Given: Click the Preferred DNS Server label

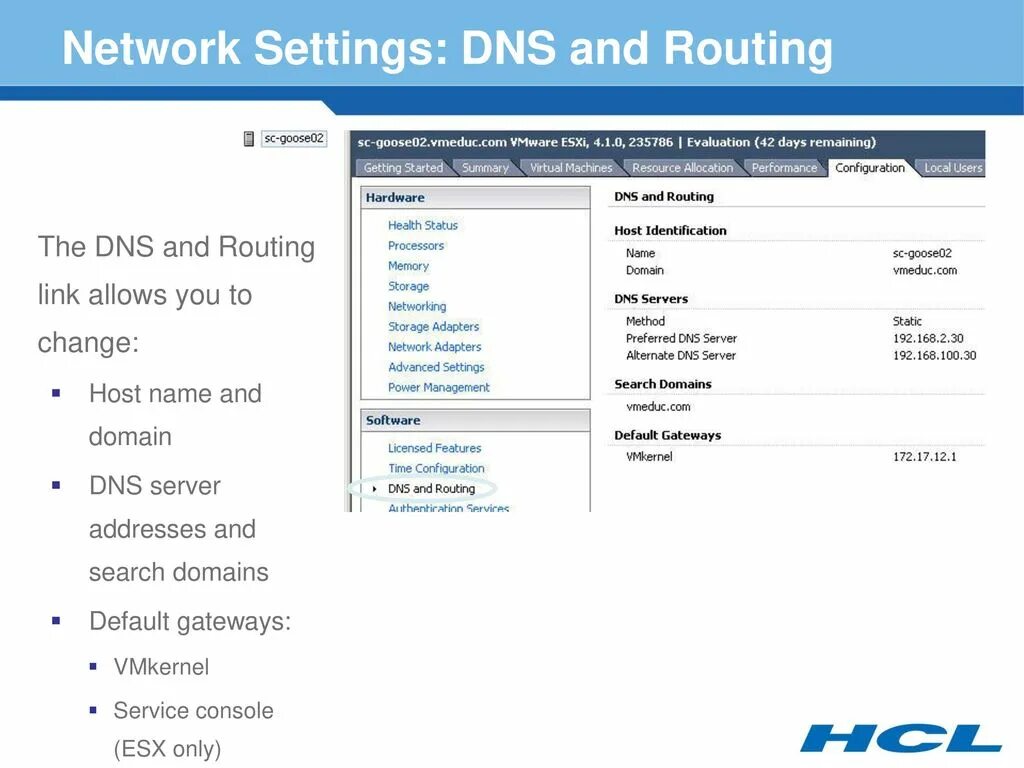Looking at the screenshot, I should (x=681, y=338).
